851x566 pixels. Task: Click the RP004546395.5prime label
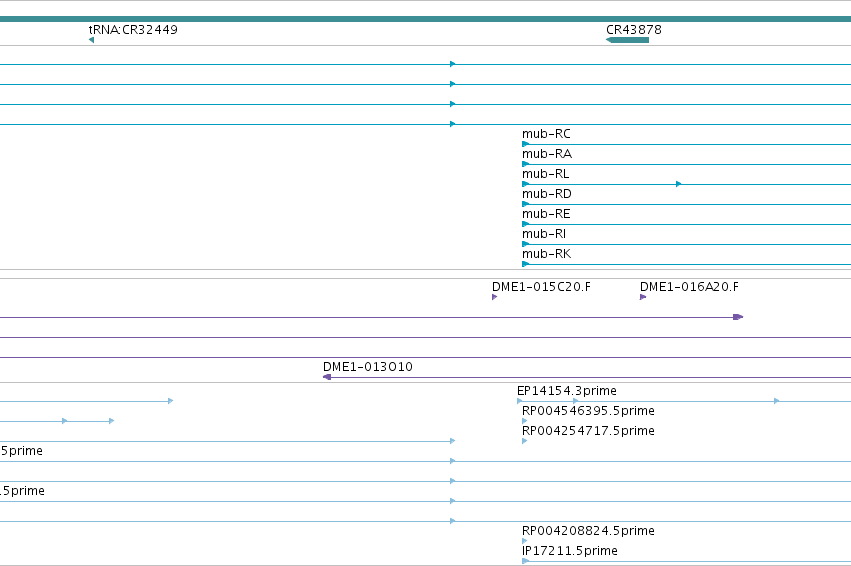588,411
